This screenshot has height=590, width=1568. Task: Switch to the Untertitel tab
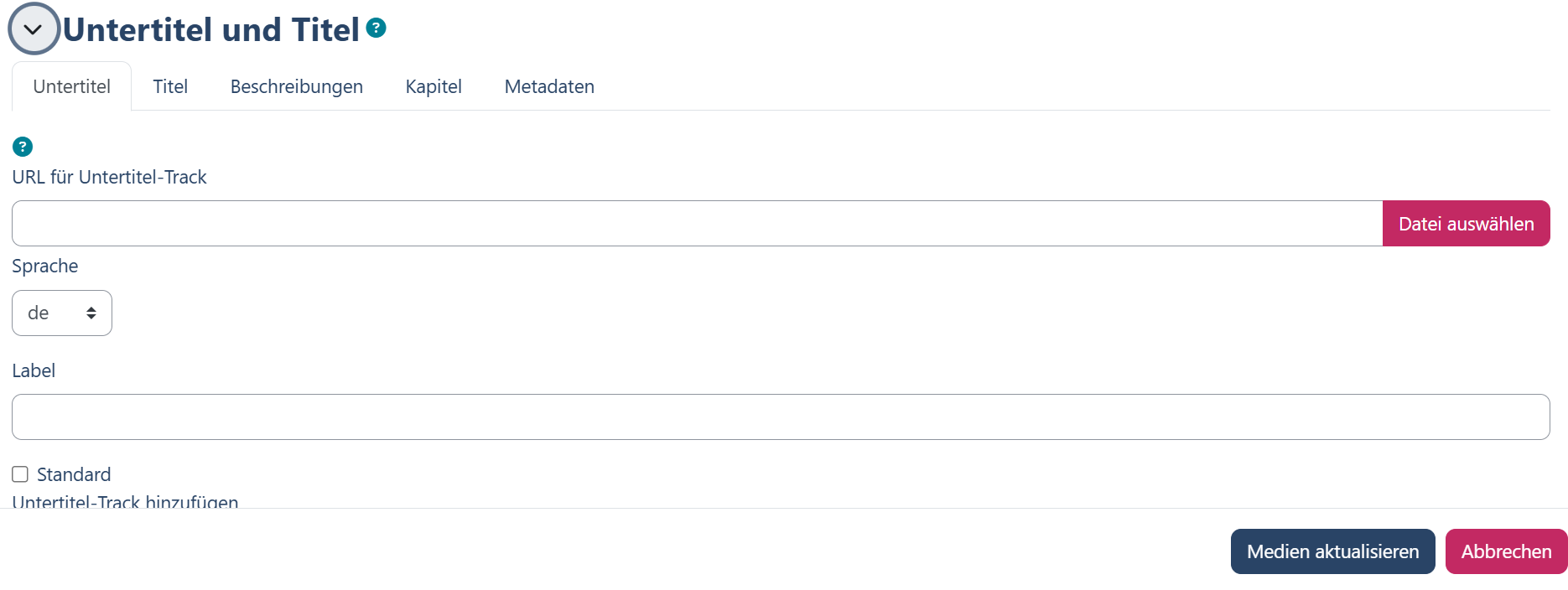pos(71,86)
